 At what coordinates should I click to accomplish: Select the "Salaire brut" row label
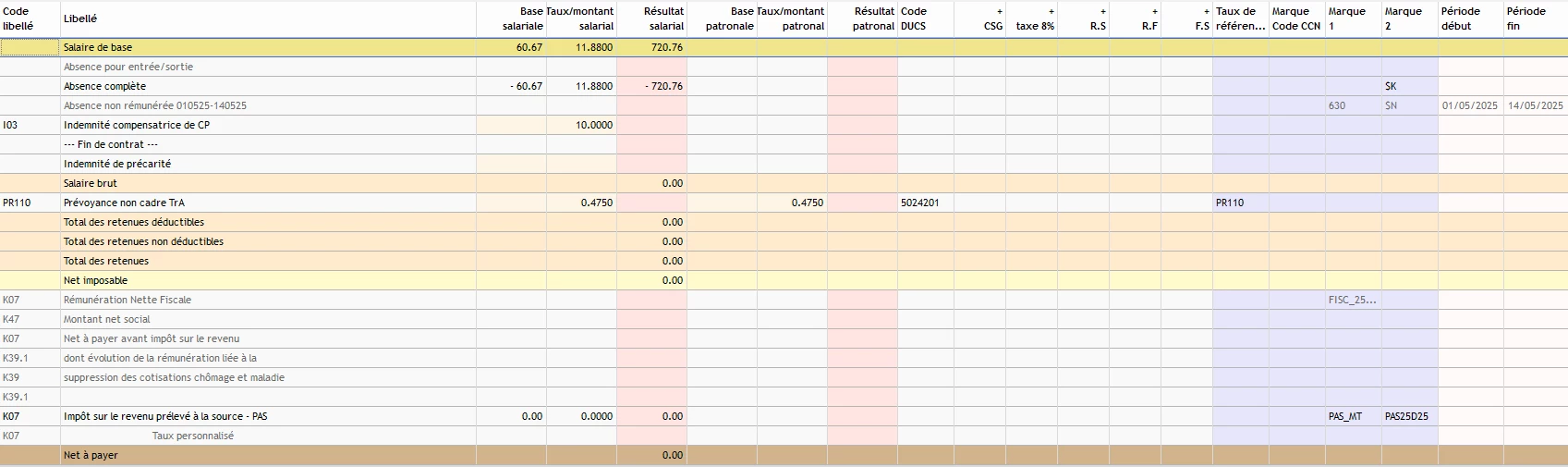click(90, 183)
